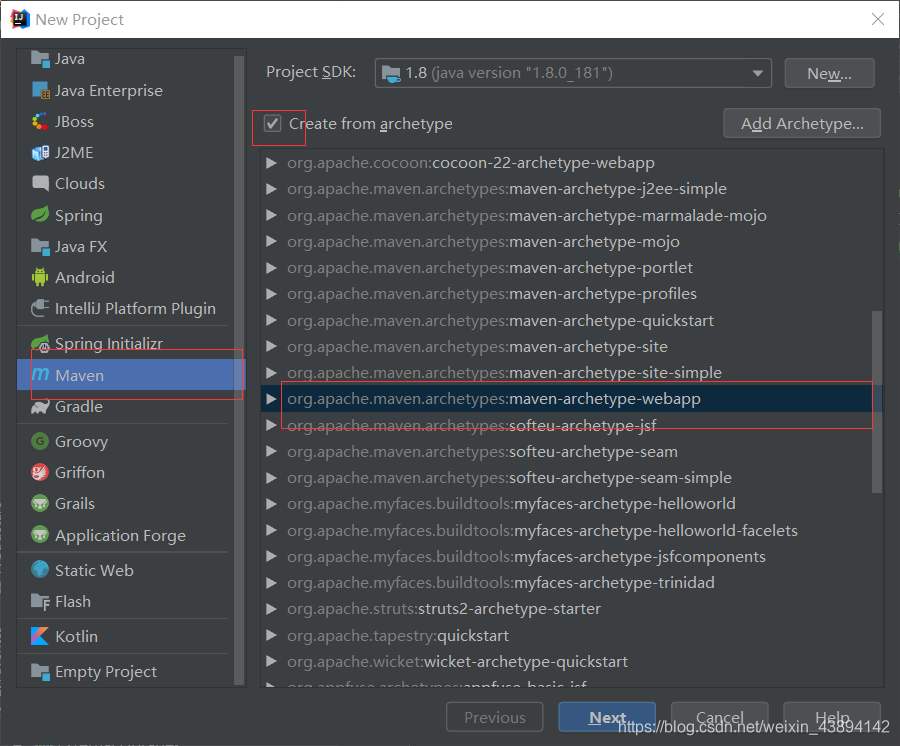Click the Add Archetype... button
This screenshot has width=900, height=746.
802,123
